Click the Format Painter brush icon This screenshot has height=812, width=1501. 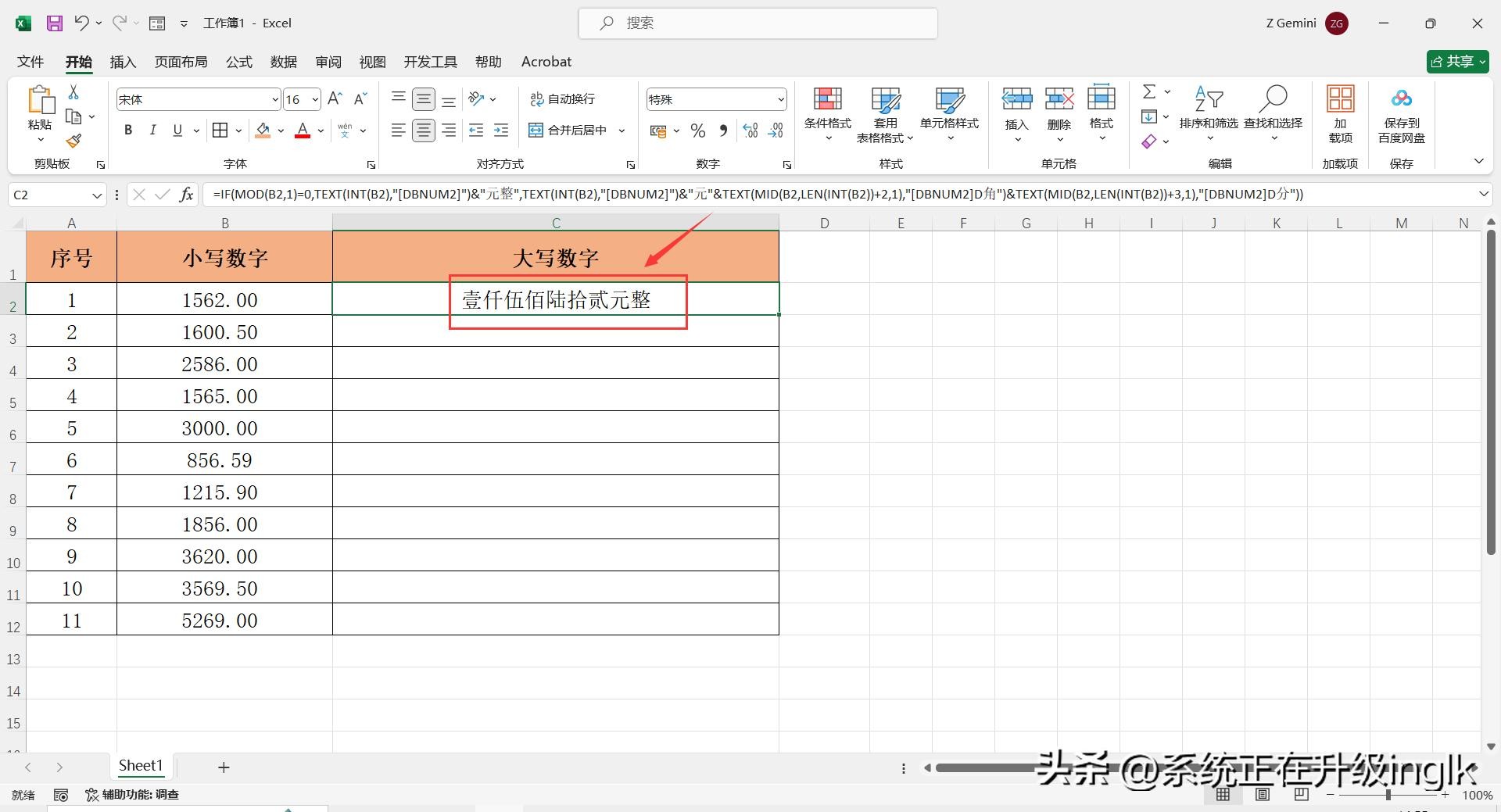tap(73, 141)
